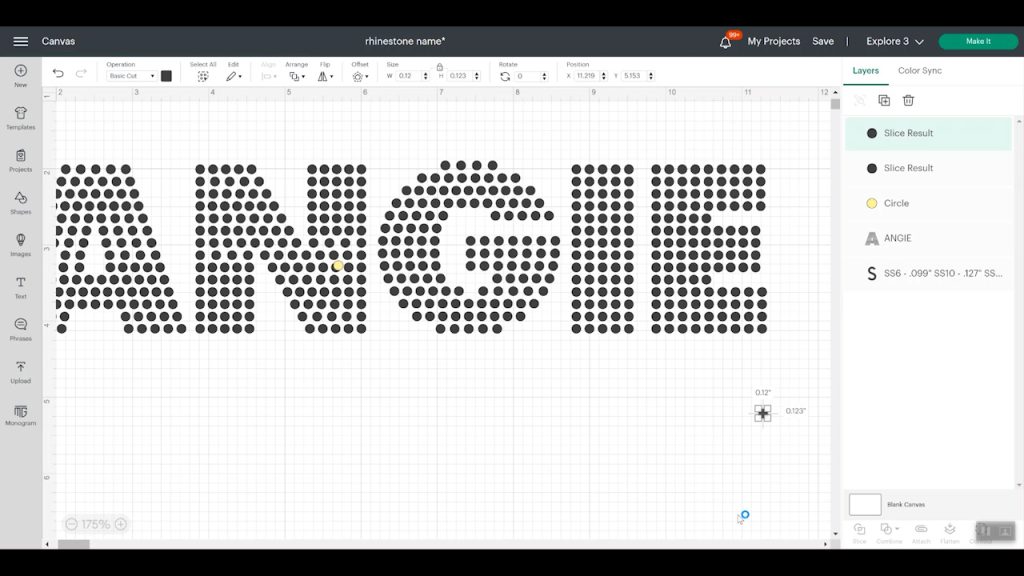Click the Group/Ungroup icon in Layers panel
Image resolution: width=1024 pixels, height=576 pixels.
(x=859, y=100)
